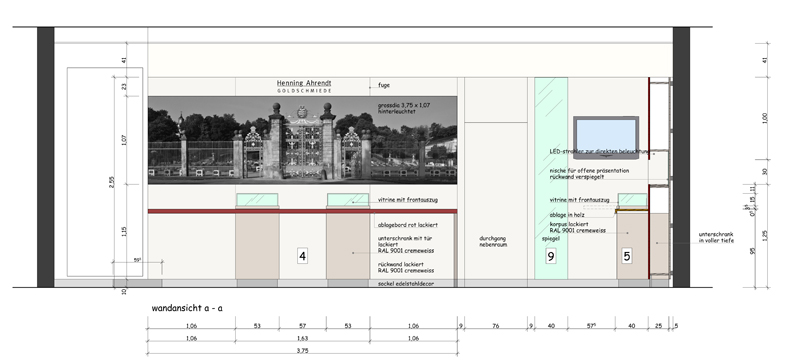800x362 pixels.
Task: Click the number 5 tag
Action: tap(627, 256)
